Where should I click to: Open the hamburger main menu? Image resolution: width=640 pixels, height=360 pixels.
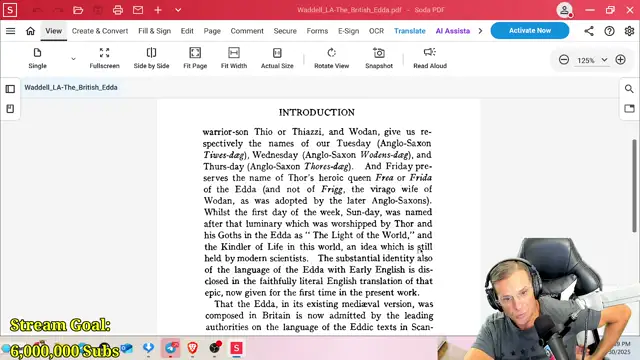point(11,31)
